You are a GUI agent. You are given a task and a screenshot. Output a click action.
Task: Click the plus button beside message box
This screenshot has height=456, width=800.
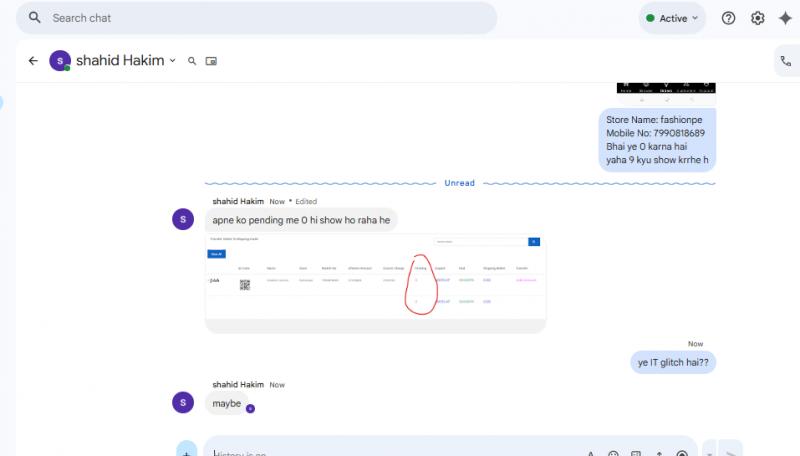(187, 451)
